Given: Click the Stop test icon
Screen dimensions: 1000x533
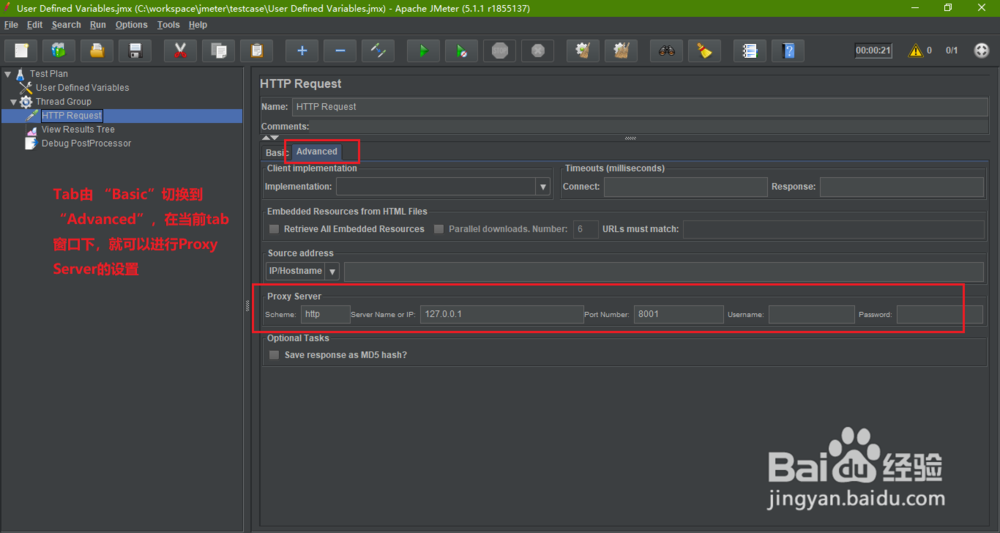Looking at the screenshot, I should click(500, 51).
